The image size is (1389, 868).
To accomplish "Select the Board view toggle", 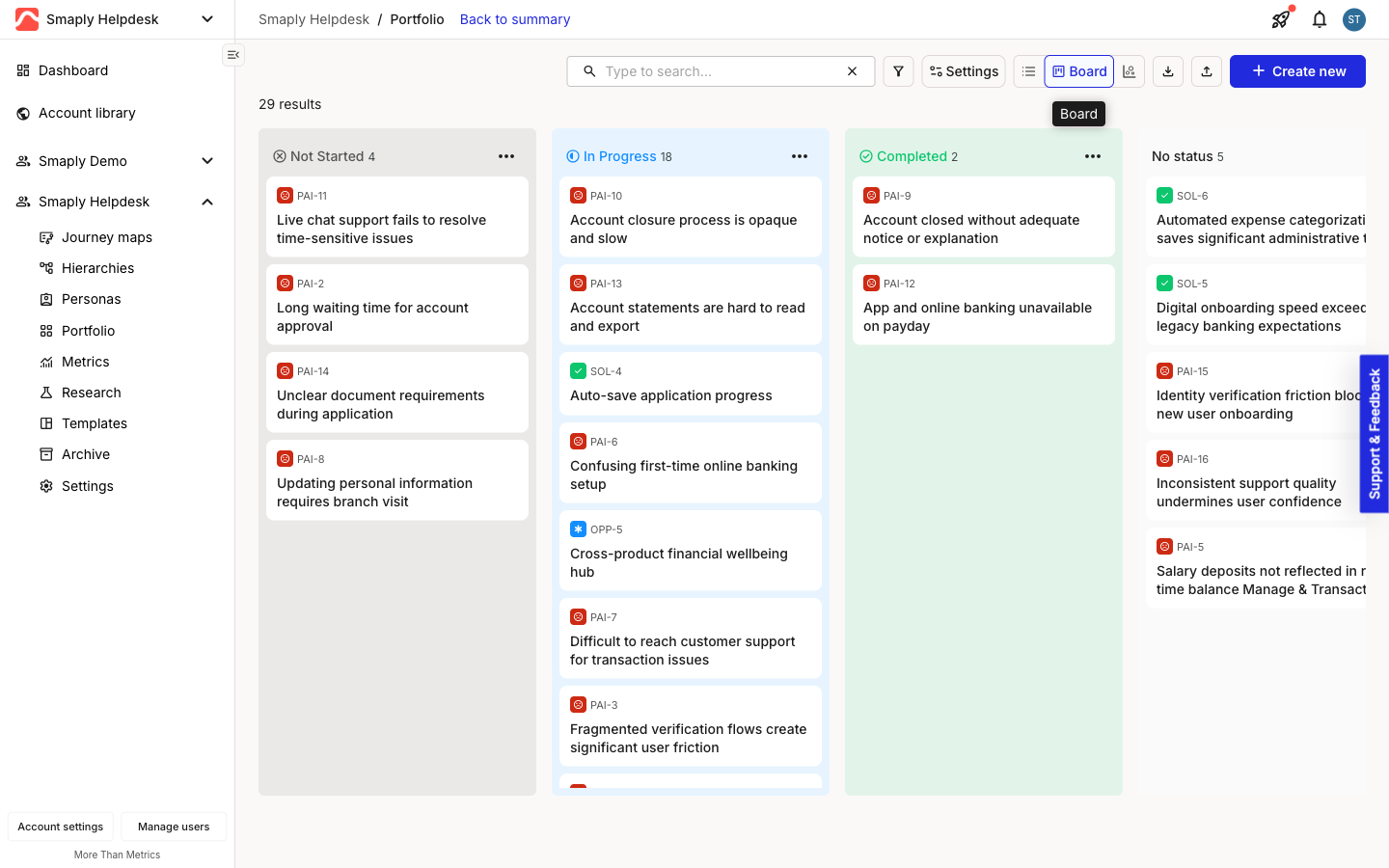I will (x=1078, y=71).
